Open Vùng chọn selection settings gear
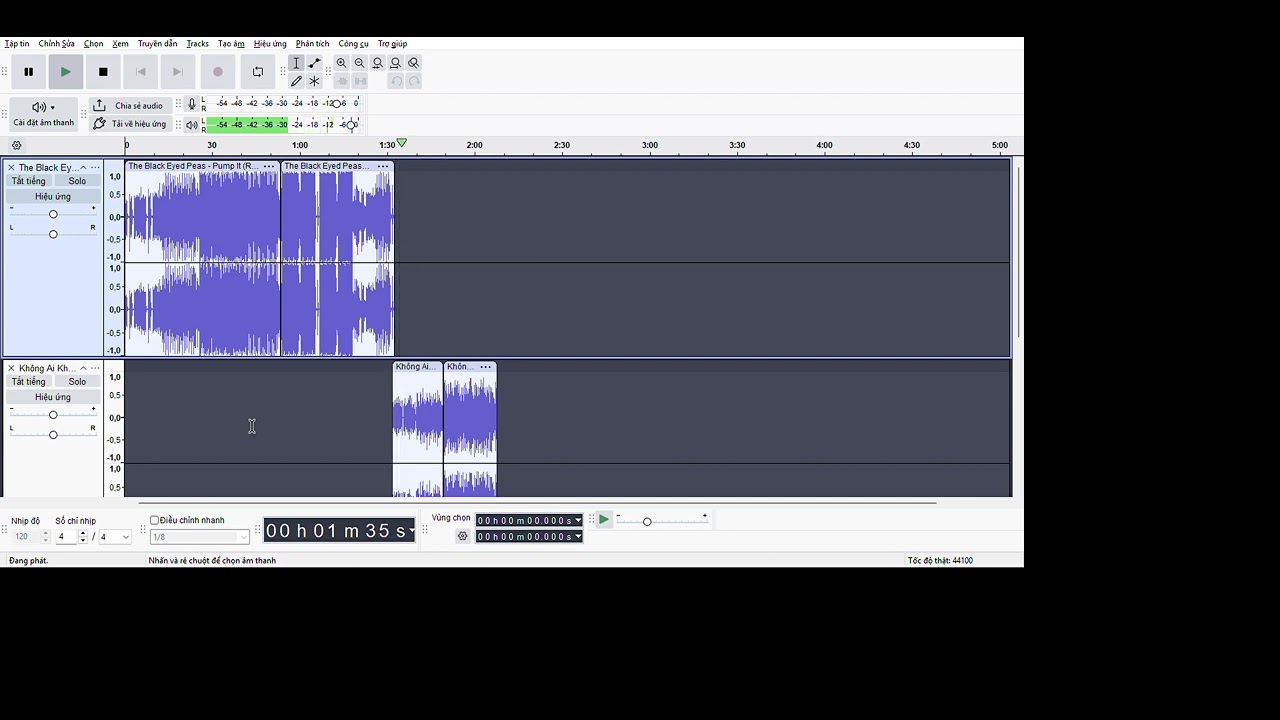This screenshot has width=1280, height=720. [x=463, y=537]
